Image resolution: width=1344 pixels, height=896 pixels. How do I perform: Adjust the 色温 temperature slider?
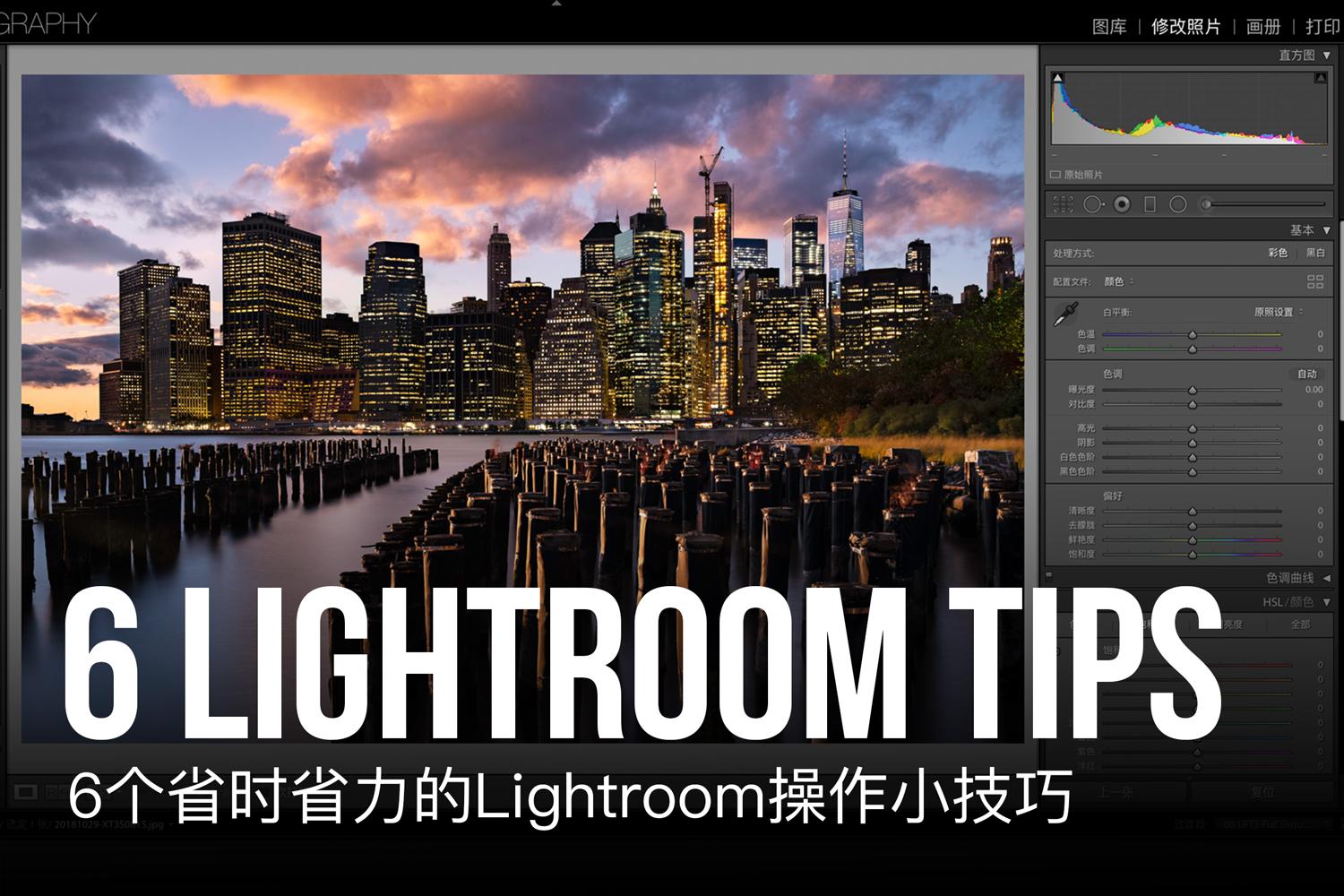pos(1193,334)
